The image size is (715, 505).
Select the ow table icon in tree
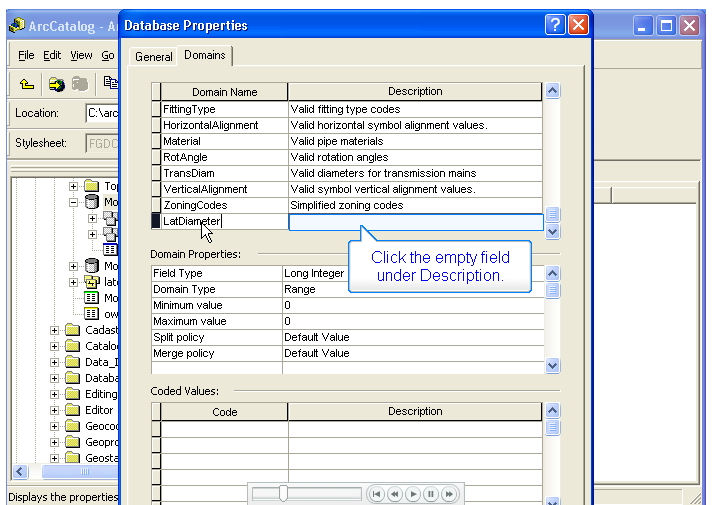pyautogui.click(x=91, y=314)
